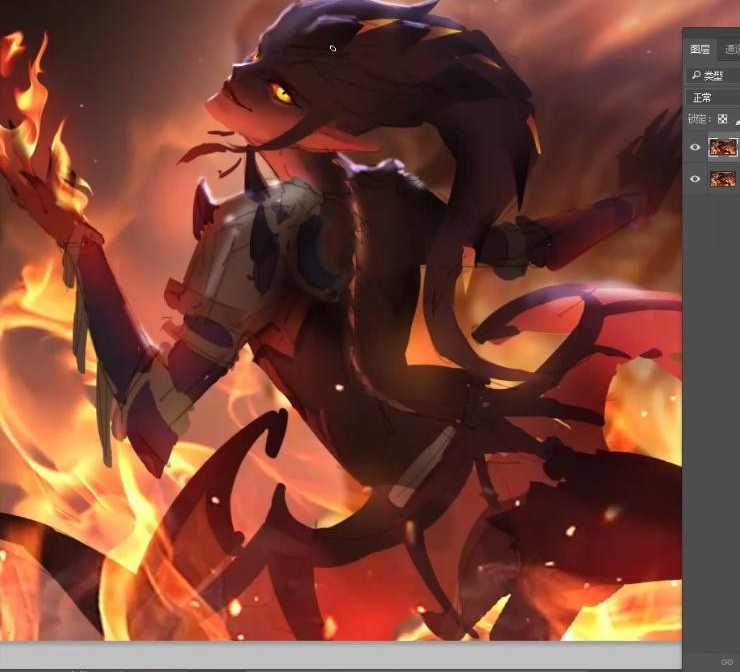Open the 类型 layer filter dropdown
Viewport: 740px width, 672px height.
tap(713, 76)
